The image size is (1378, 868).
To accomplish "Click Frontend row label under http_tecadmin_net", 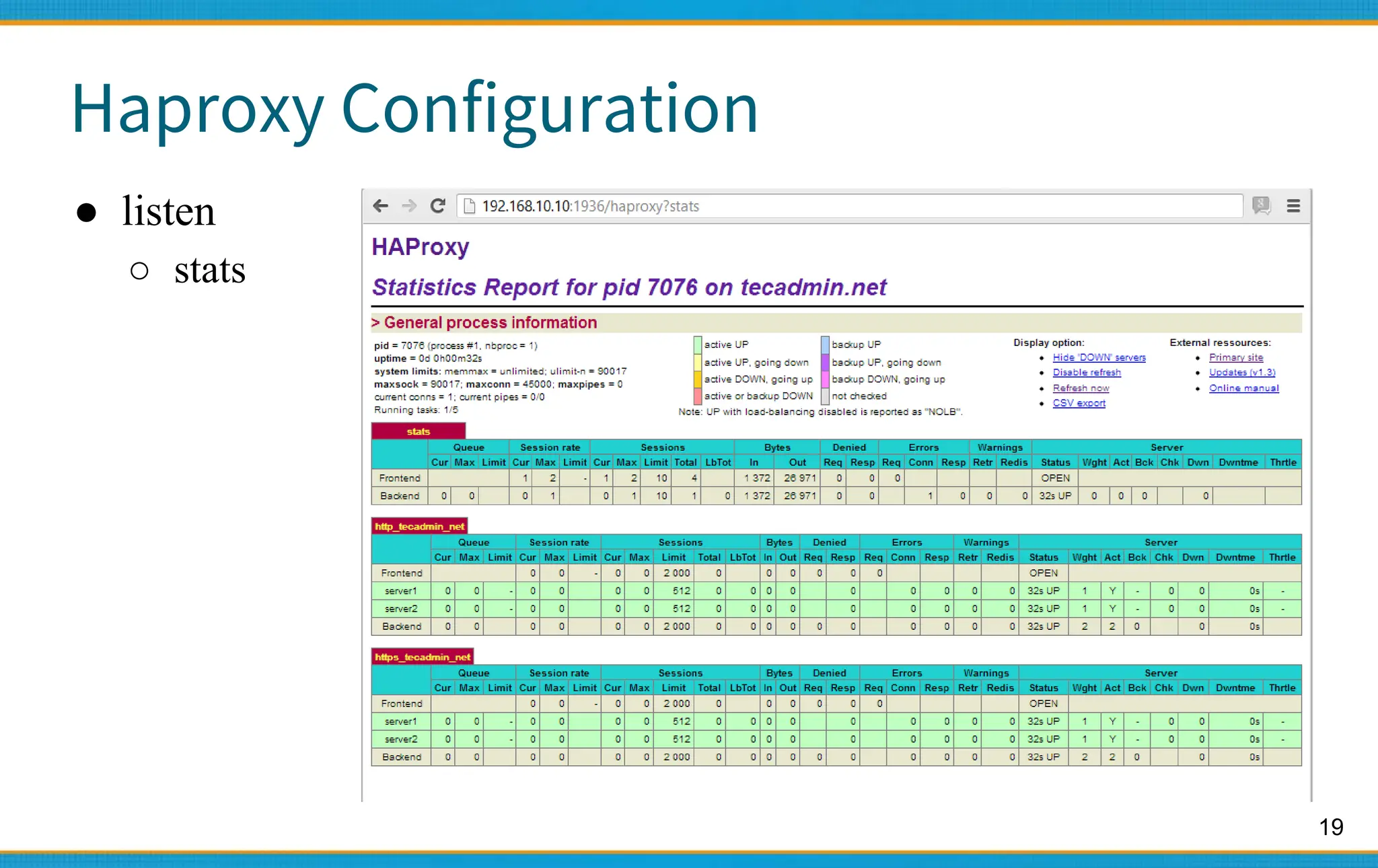I will 402,573.
